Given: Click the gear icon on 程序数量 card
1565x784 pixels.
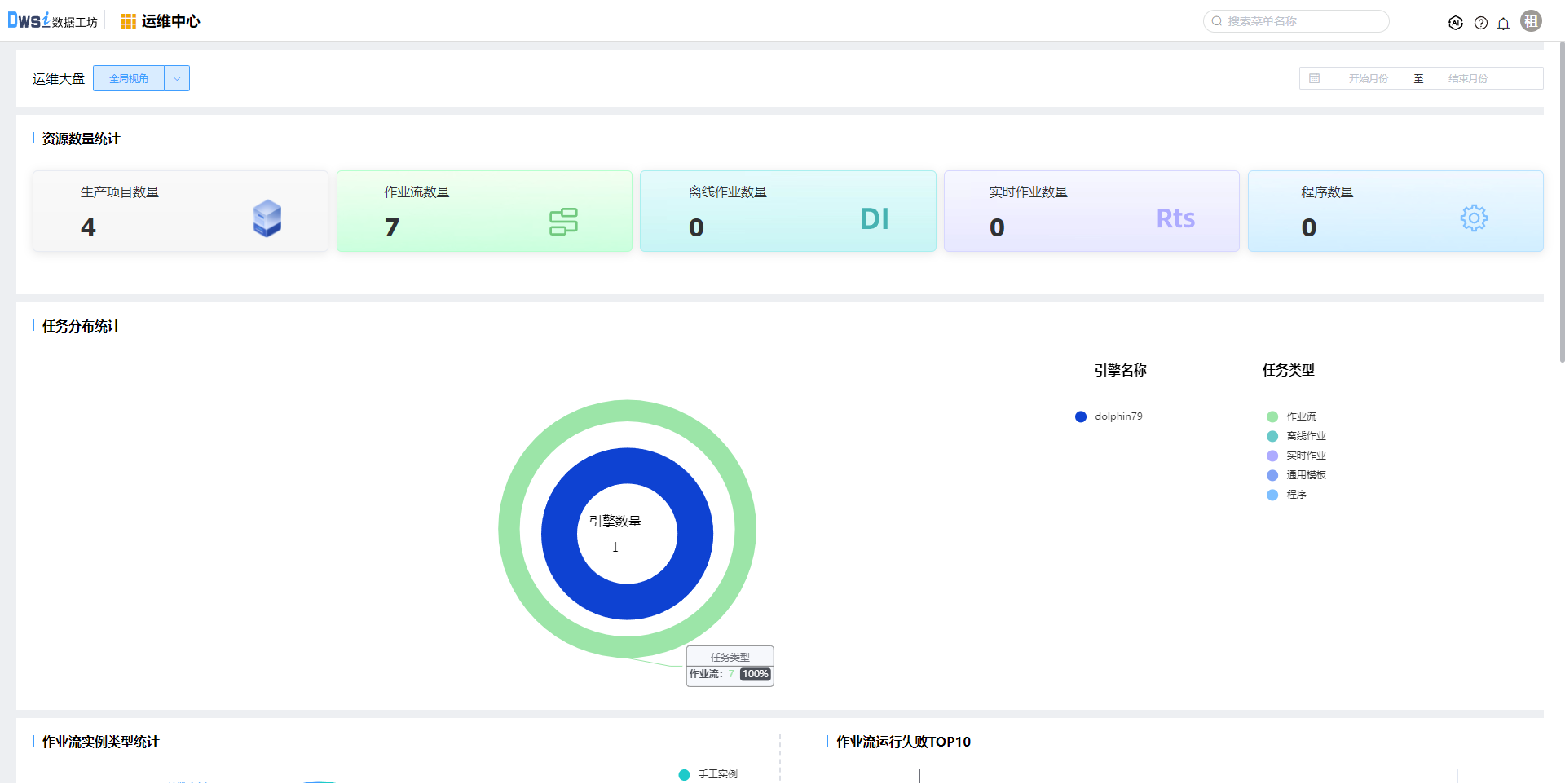Looking at the screenshot, I should pos(1474,218).
